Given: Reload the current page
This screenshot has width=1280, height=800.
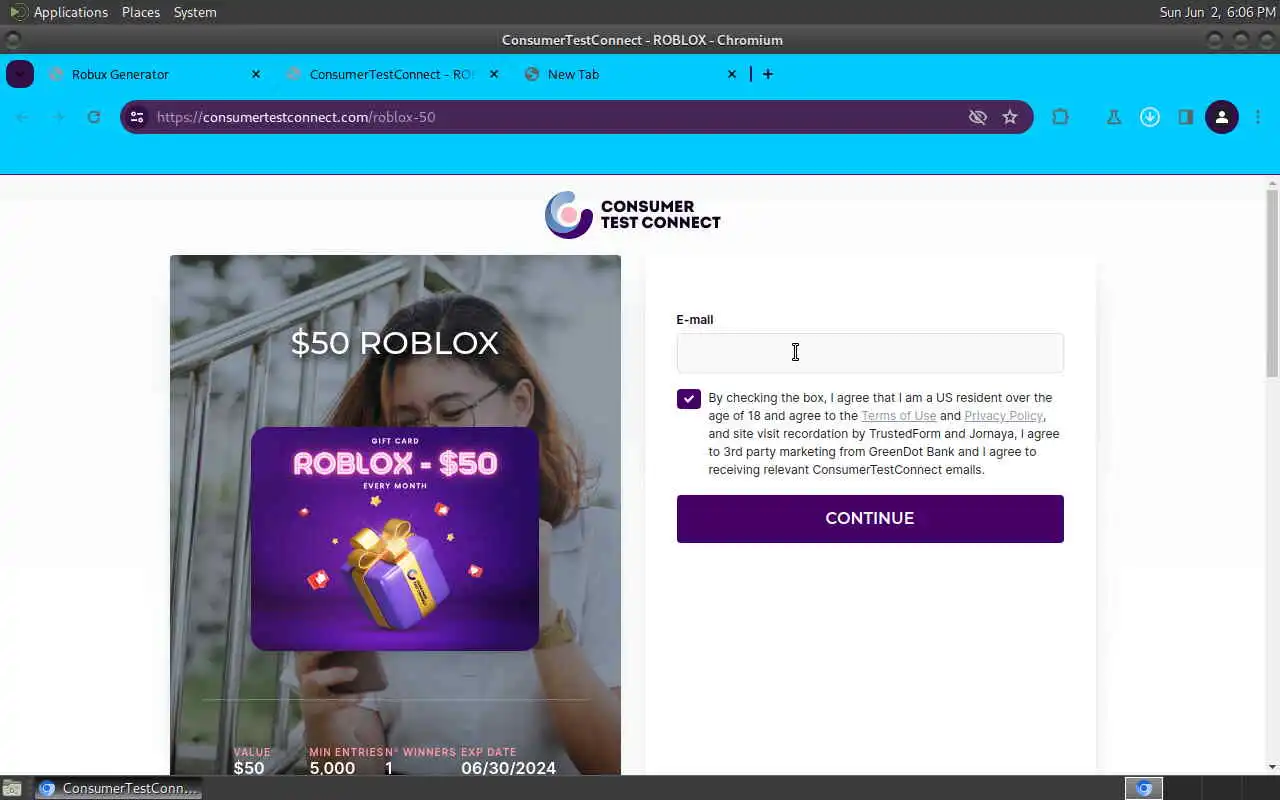Looking at the screenshot, I should pos(93,117).
